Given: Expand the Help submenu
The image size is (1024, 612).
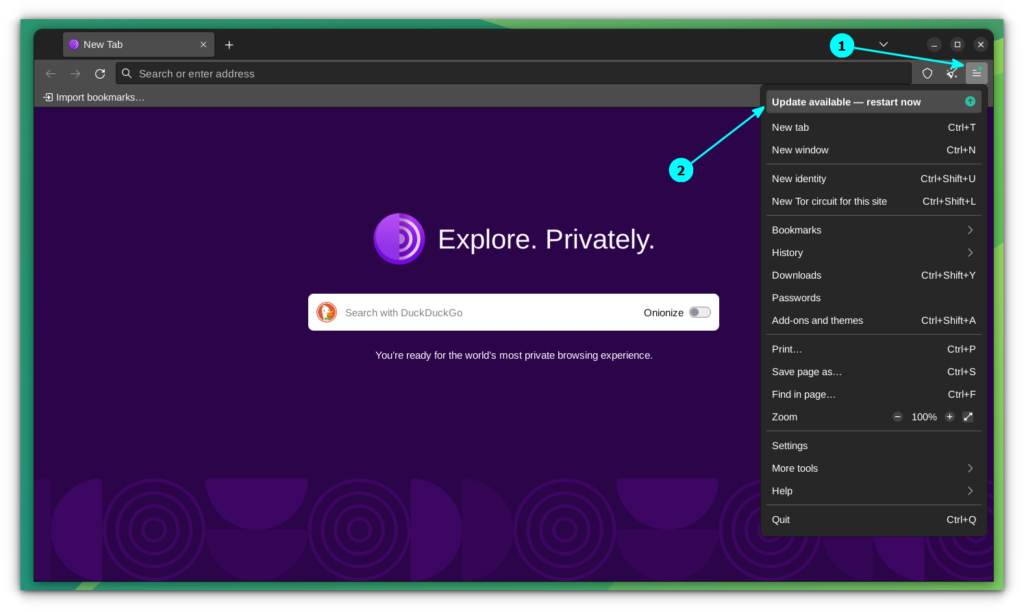Looking at the screenshot, I should [x=873, y=491].
